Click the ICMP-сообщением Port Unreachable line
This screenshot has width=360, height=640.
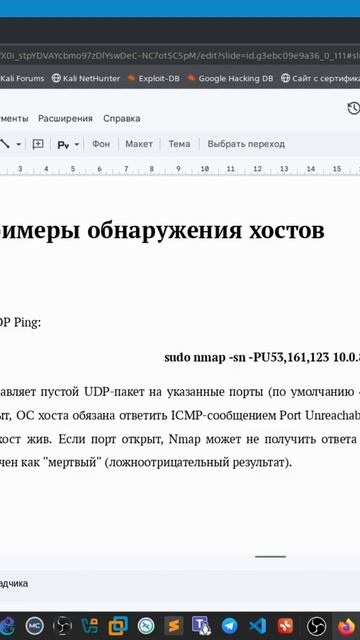(180, 416)
